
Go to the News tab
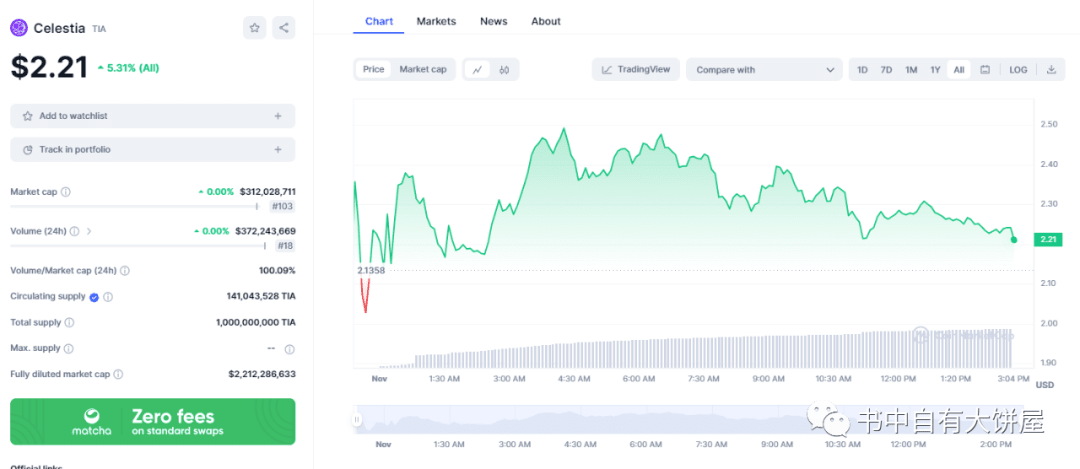(493, 21)
